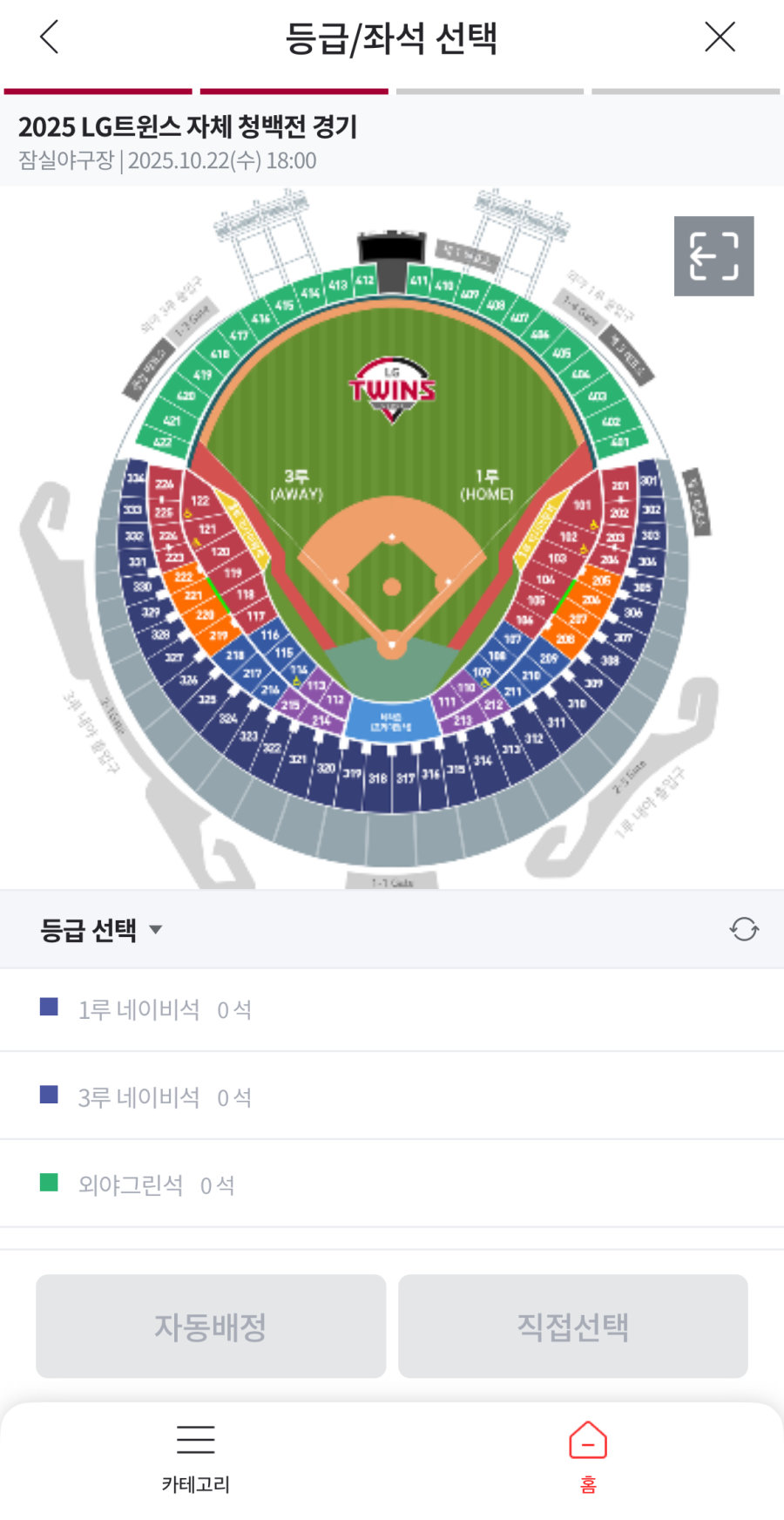This screenshot has width=784, height=1520.
Task: Select the 3루 네이비석 grade row
Action: point(392,1096)
